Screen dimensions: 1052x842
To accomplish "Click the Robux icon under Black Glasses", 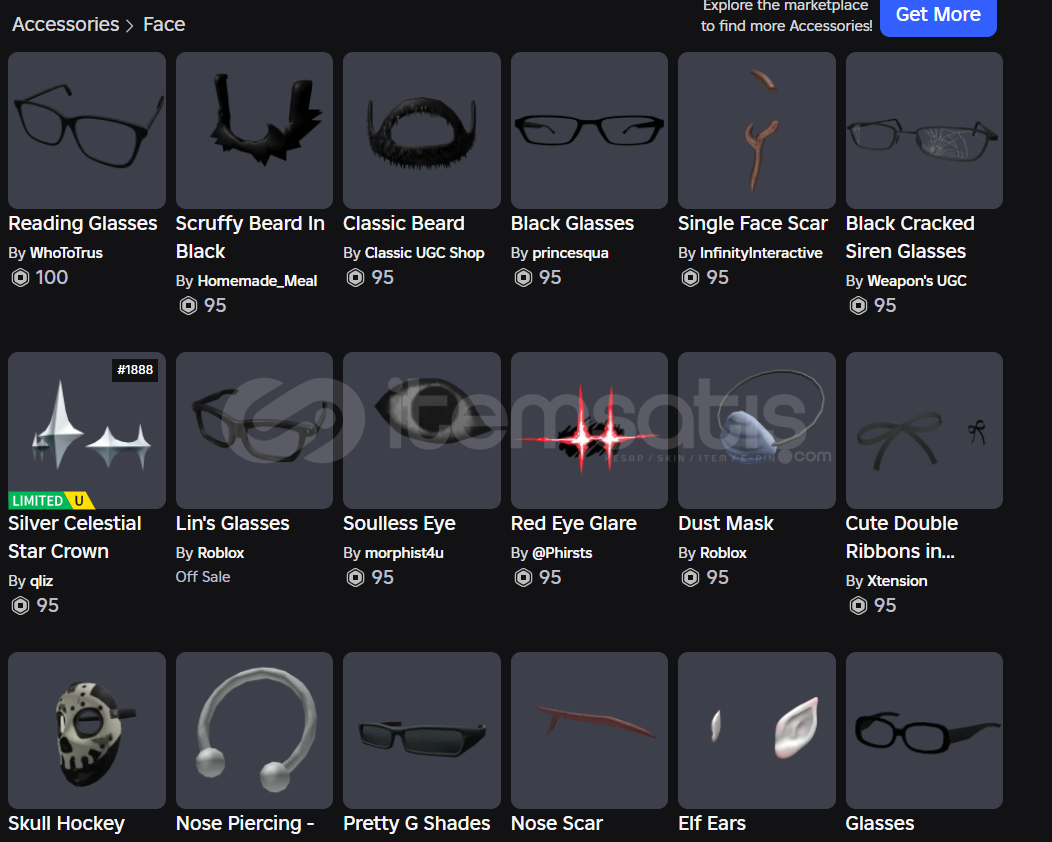I will [x=523, y=278].
